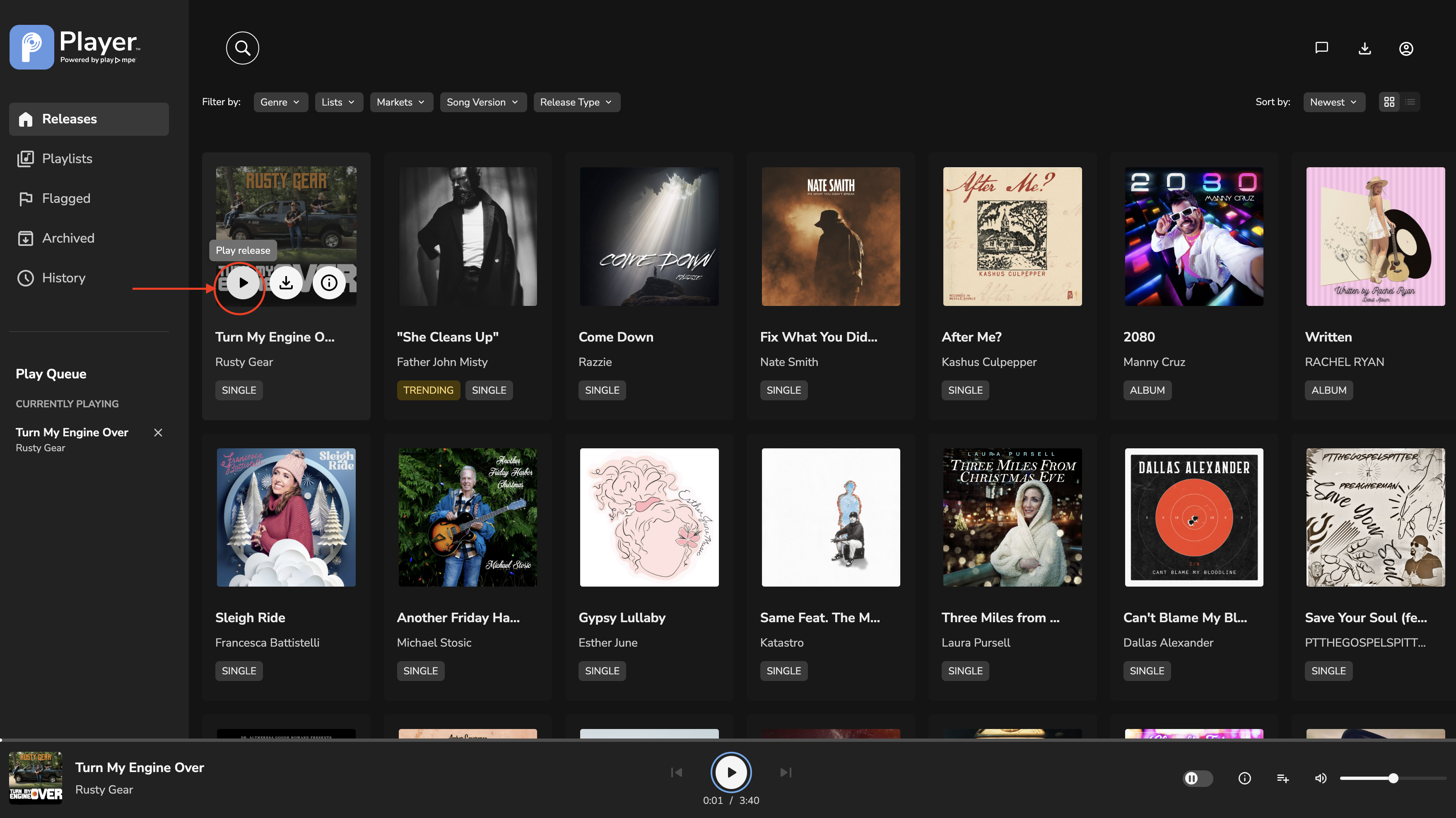1456x818 pixels.
Task: Expand the Genre filter dropdown
Action: pyautogui.click(x=280, y=102)
